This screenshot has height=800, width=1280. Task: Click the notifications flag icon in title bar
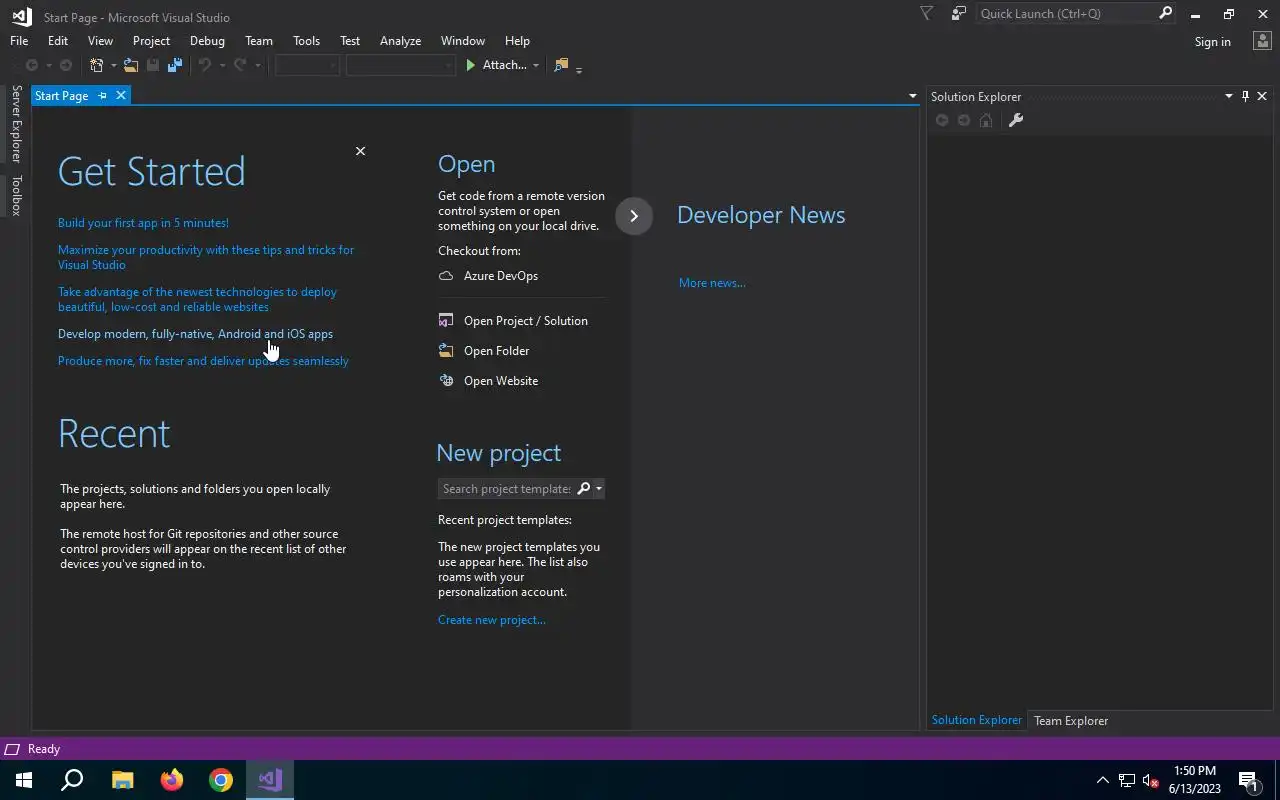(x=926, y=14)
